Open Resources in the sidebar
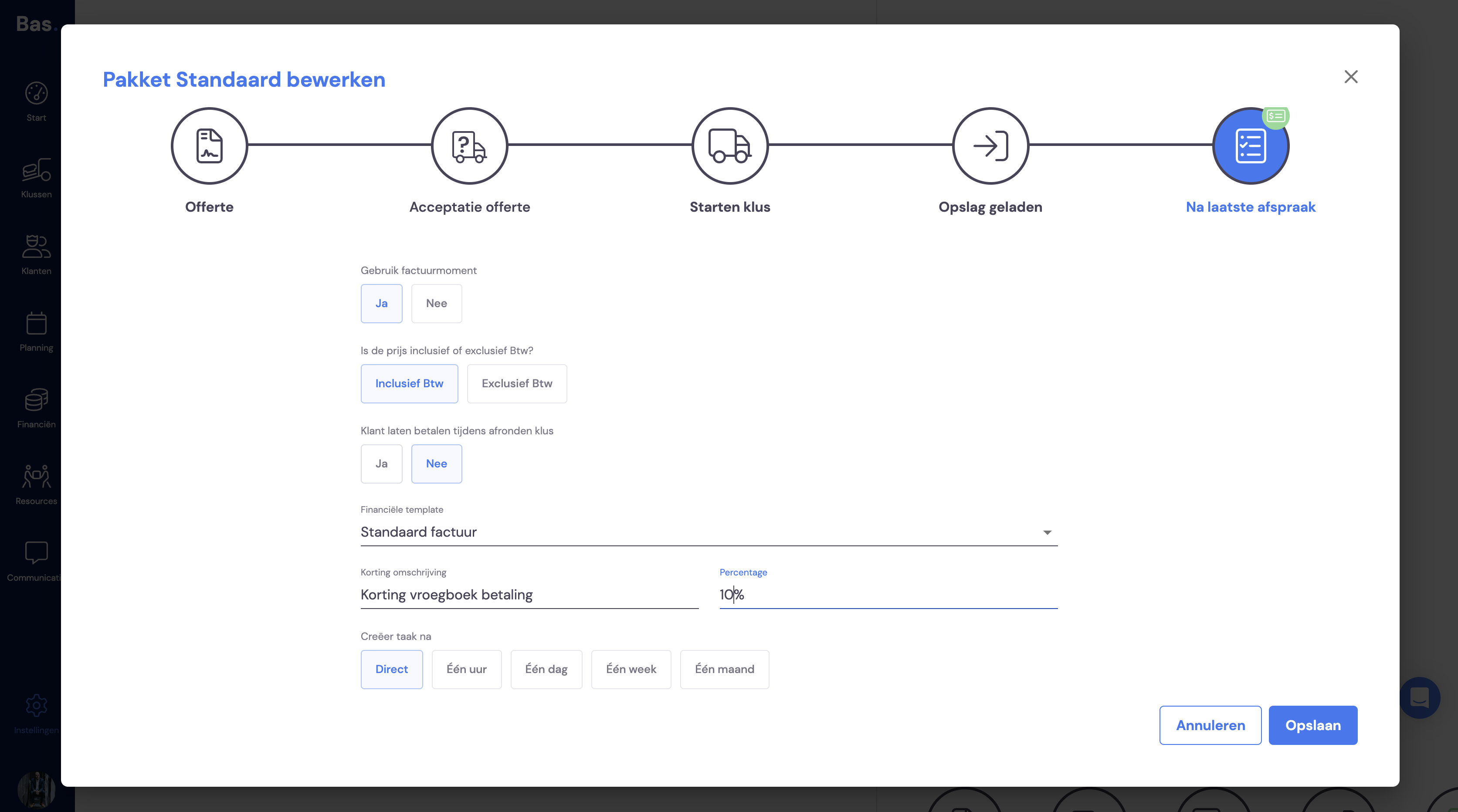 (x=36, y=484)
